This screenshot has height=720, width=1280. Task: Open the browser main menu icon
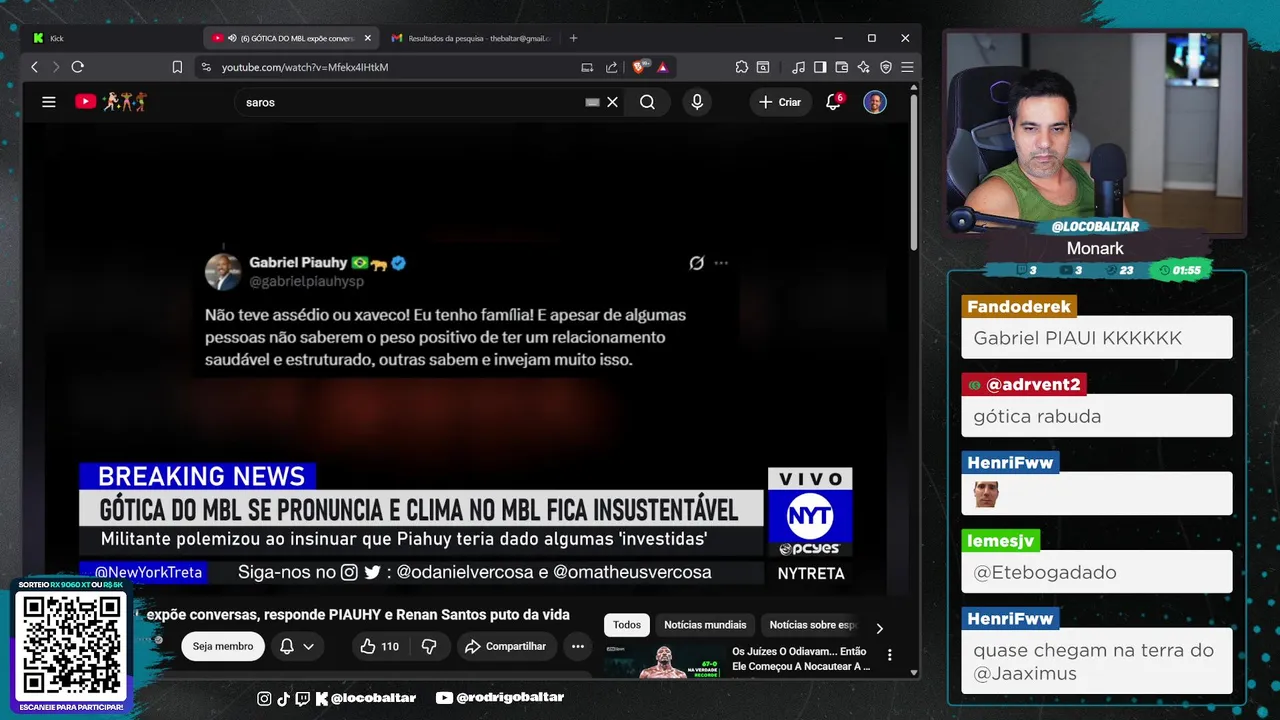907,67
